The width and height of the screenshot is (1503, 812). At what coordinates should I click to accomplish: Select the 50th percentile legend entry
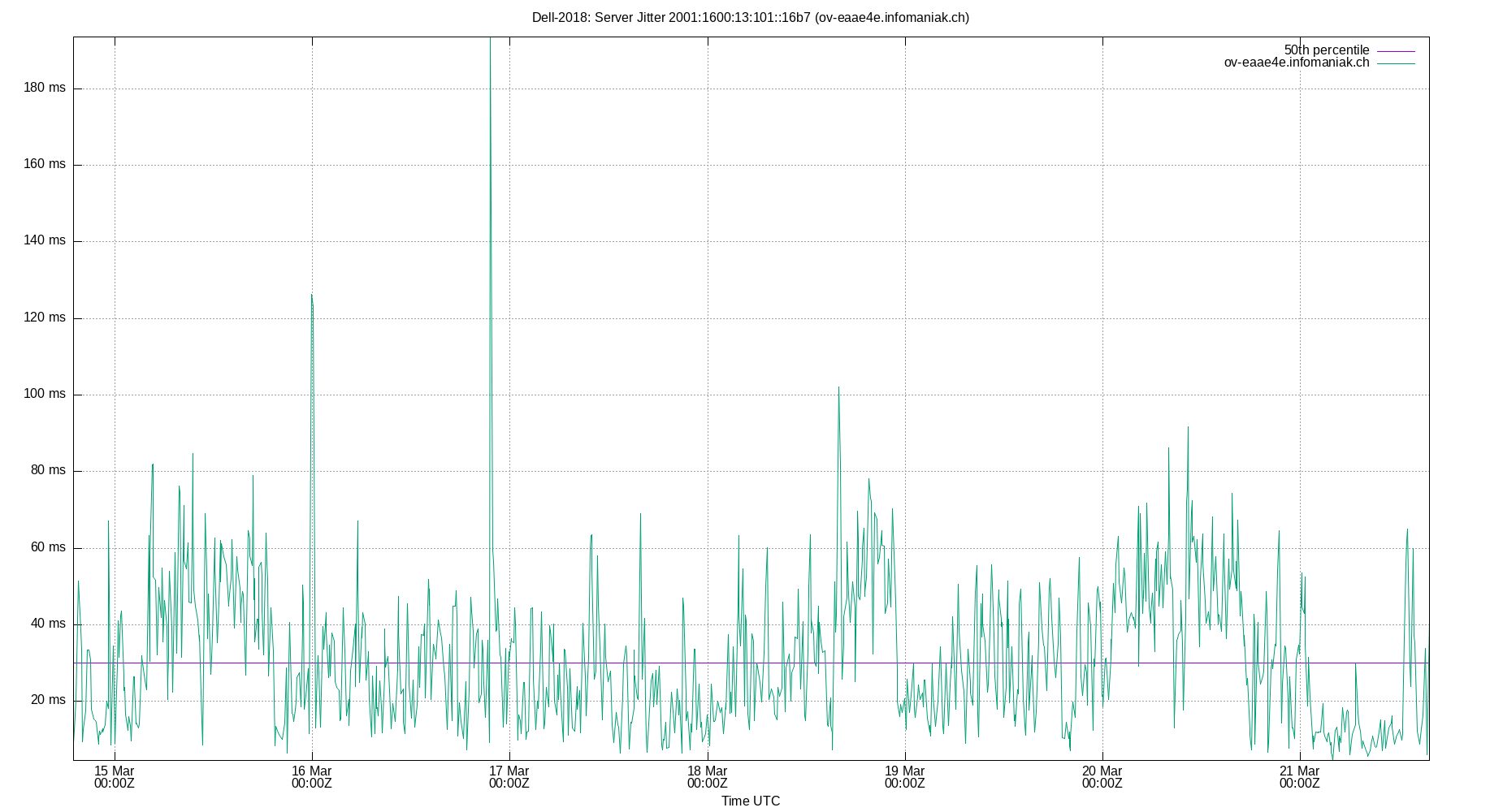[x=1328, y=50]
